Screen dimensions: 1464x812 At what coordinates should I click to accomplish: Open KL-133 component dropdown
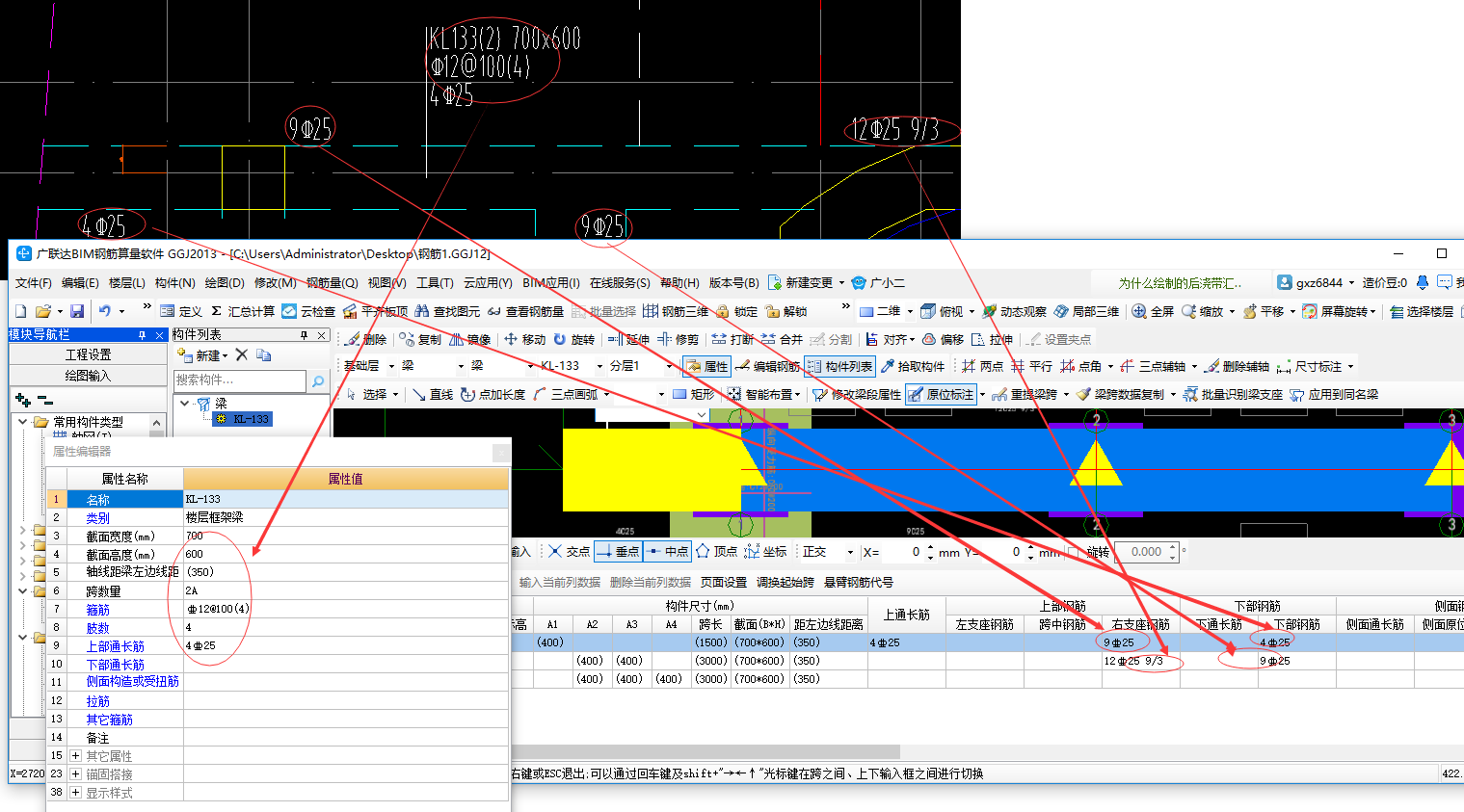click(599, 366)
